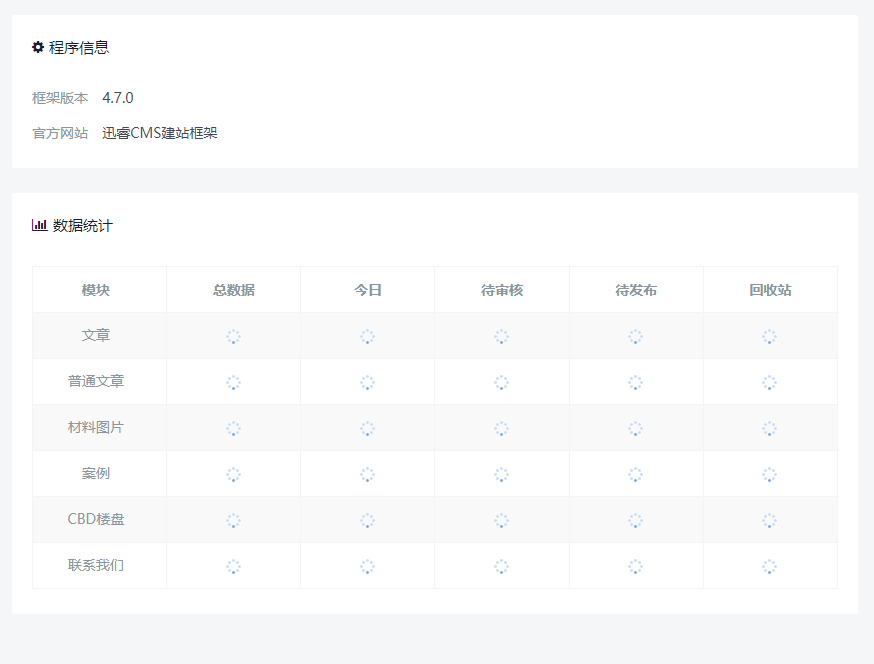The height and width of the screenshot is (664, 874).
Task: Click the 待审核 column header
Action: (502, 290)
